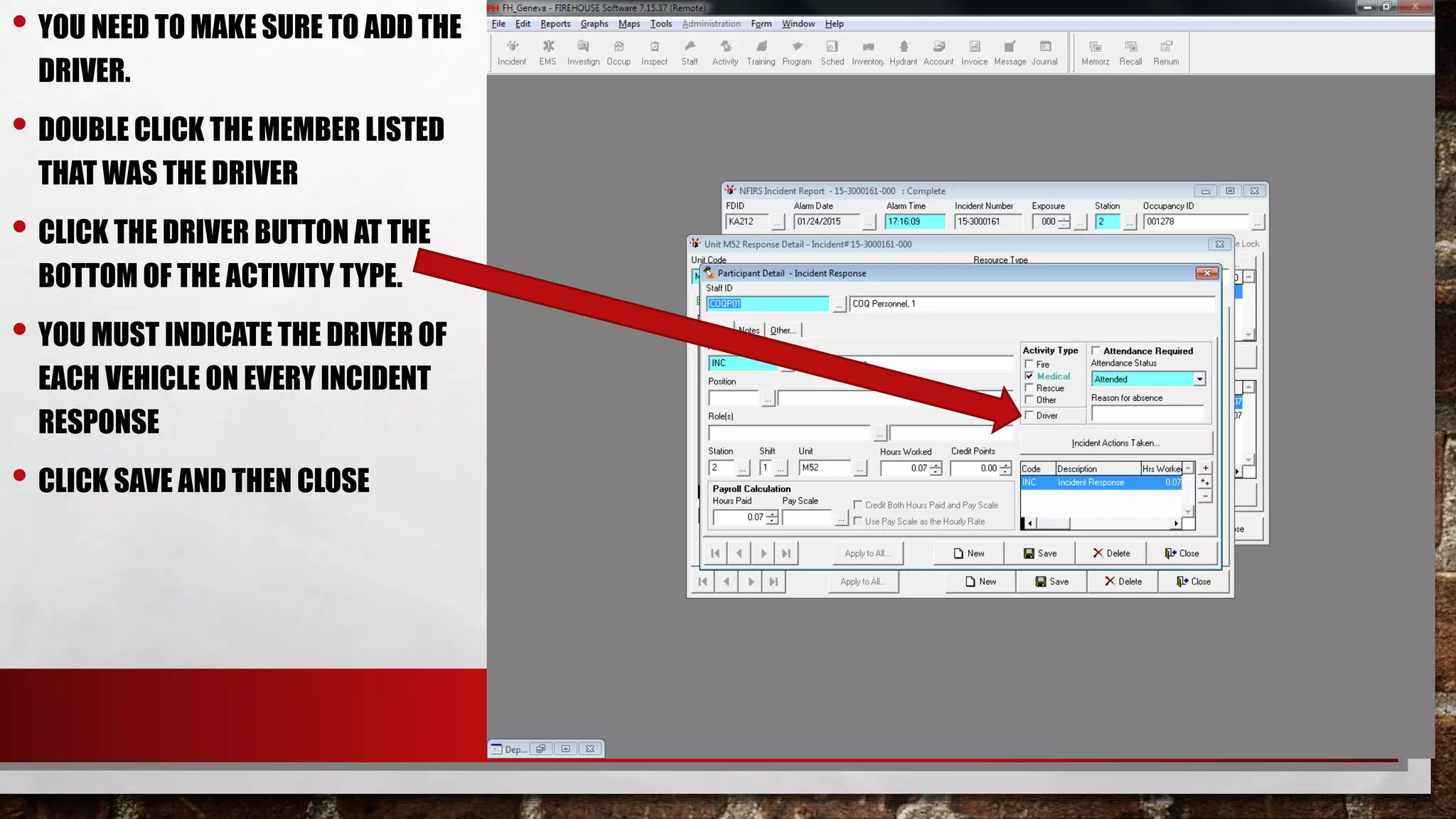
Task: Open the Position lookup ellipsis button
Action: (767, 400)
